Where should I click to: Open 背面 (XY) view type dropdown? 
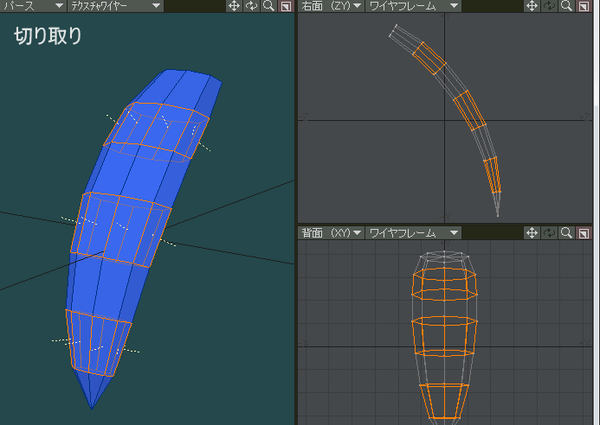[x=331, y=233]
